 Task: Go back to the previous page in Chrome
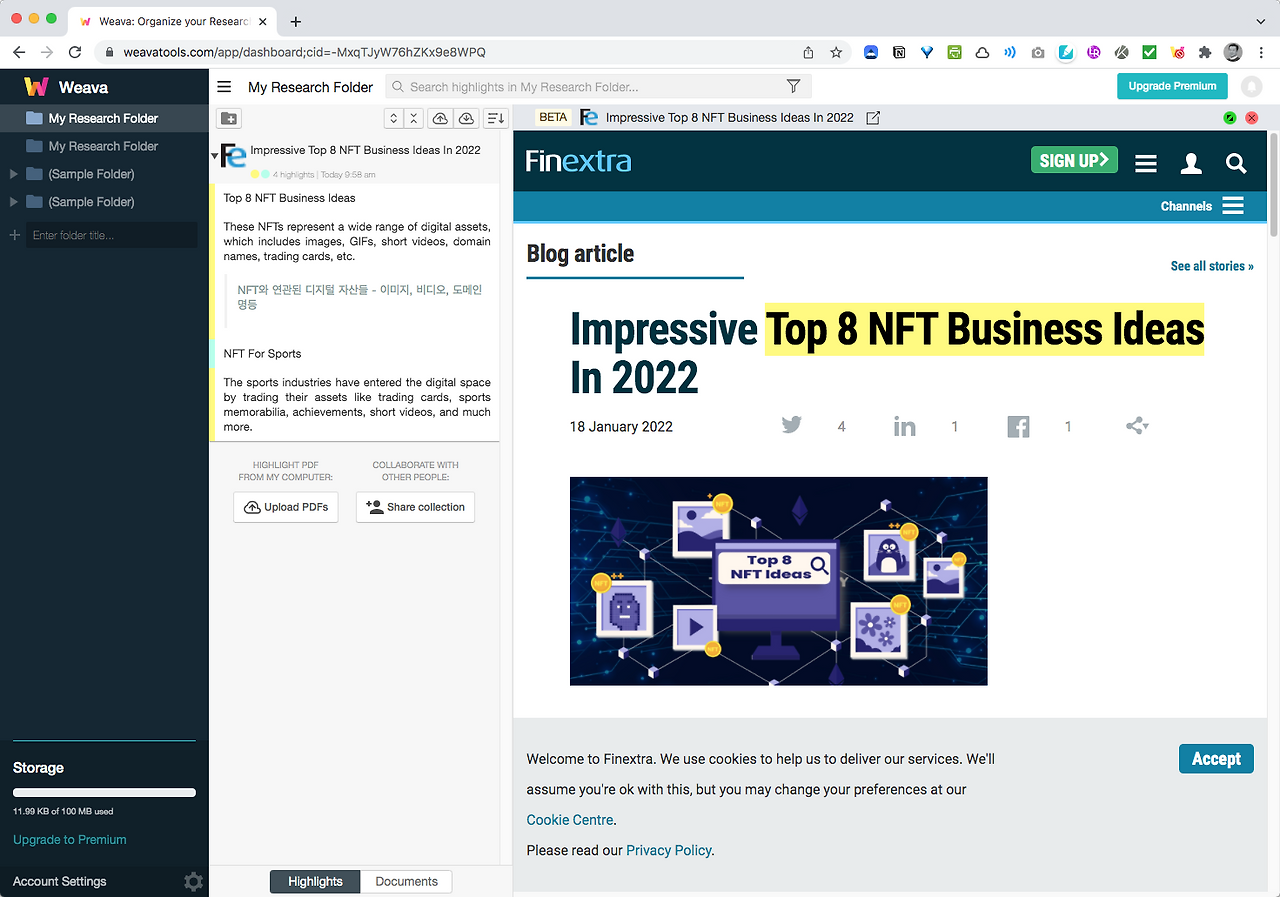(19, 52)
